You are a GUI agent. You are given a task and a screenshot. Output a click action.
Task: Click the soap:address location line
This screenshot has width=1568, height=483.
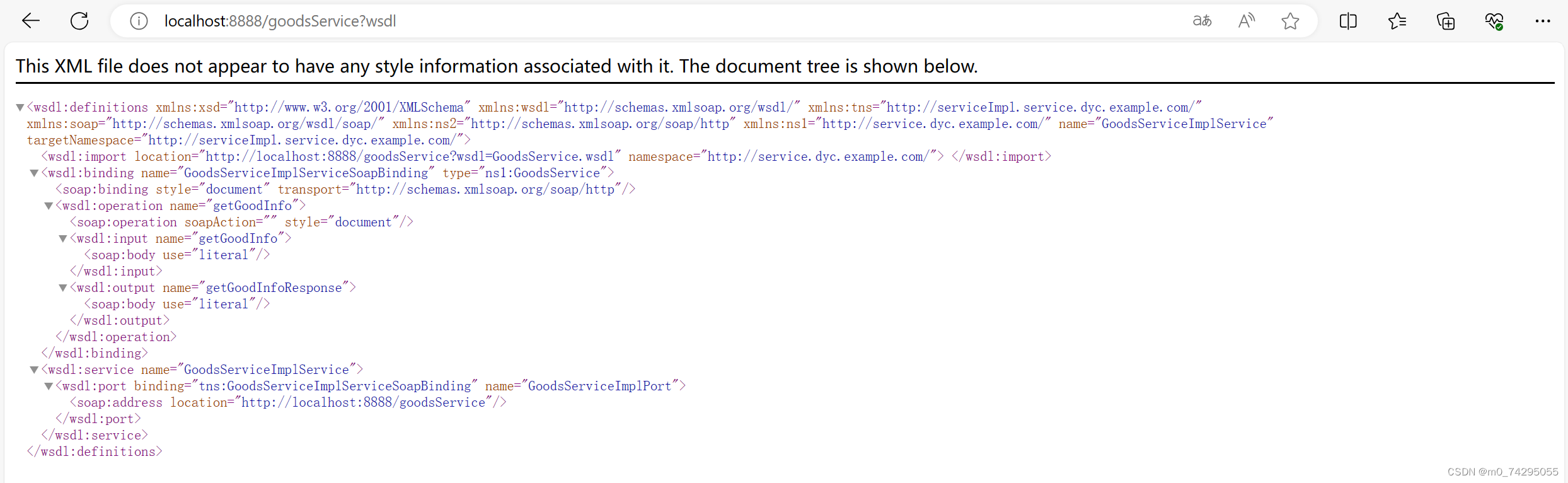288,402
